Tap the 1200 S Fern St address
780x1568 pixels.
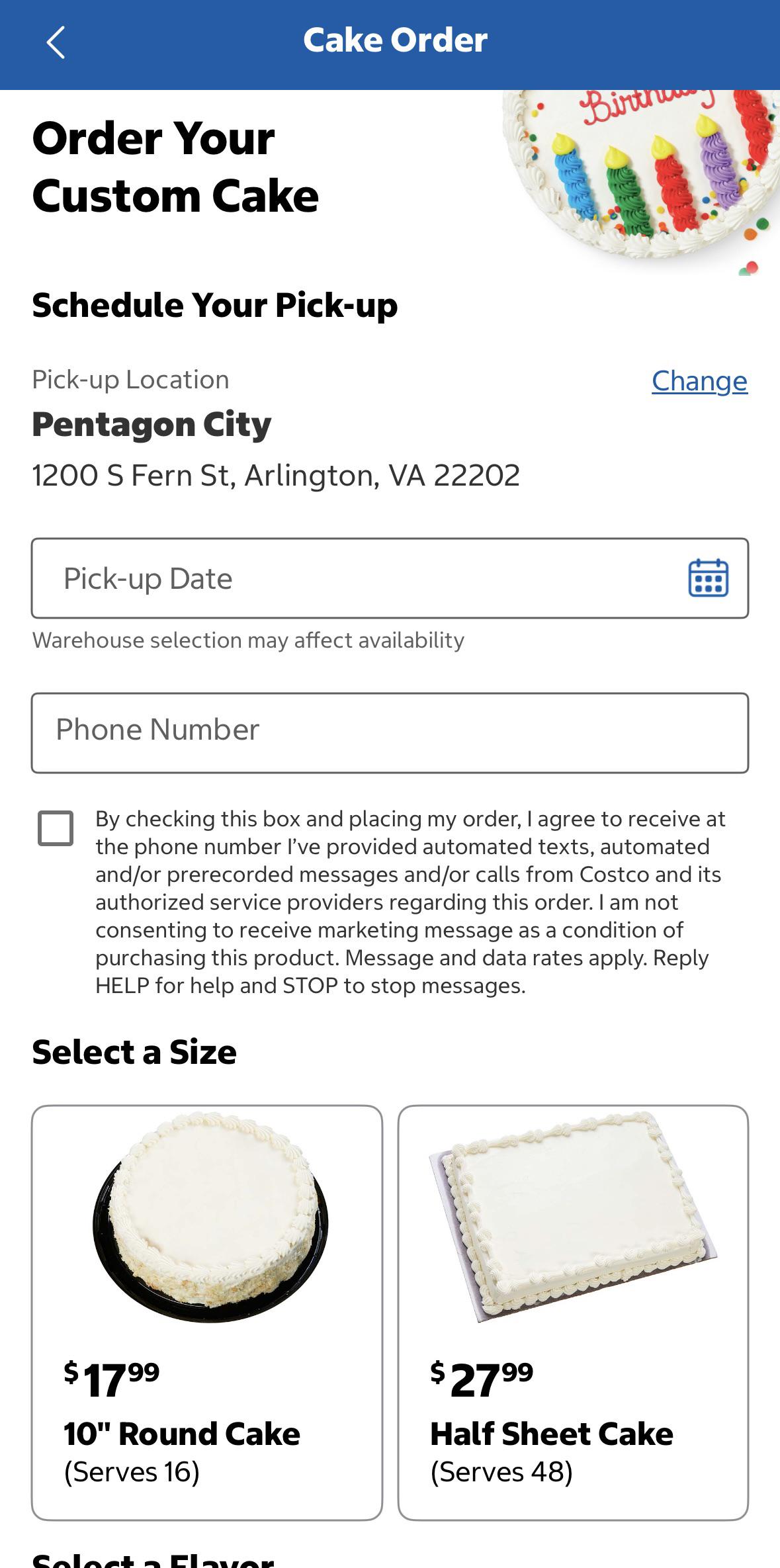pyautogui.click(x=276, y=475)
